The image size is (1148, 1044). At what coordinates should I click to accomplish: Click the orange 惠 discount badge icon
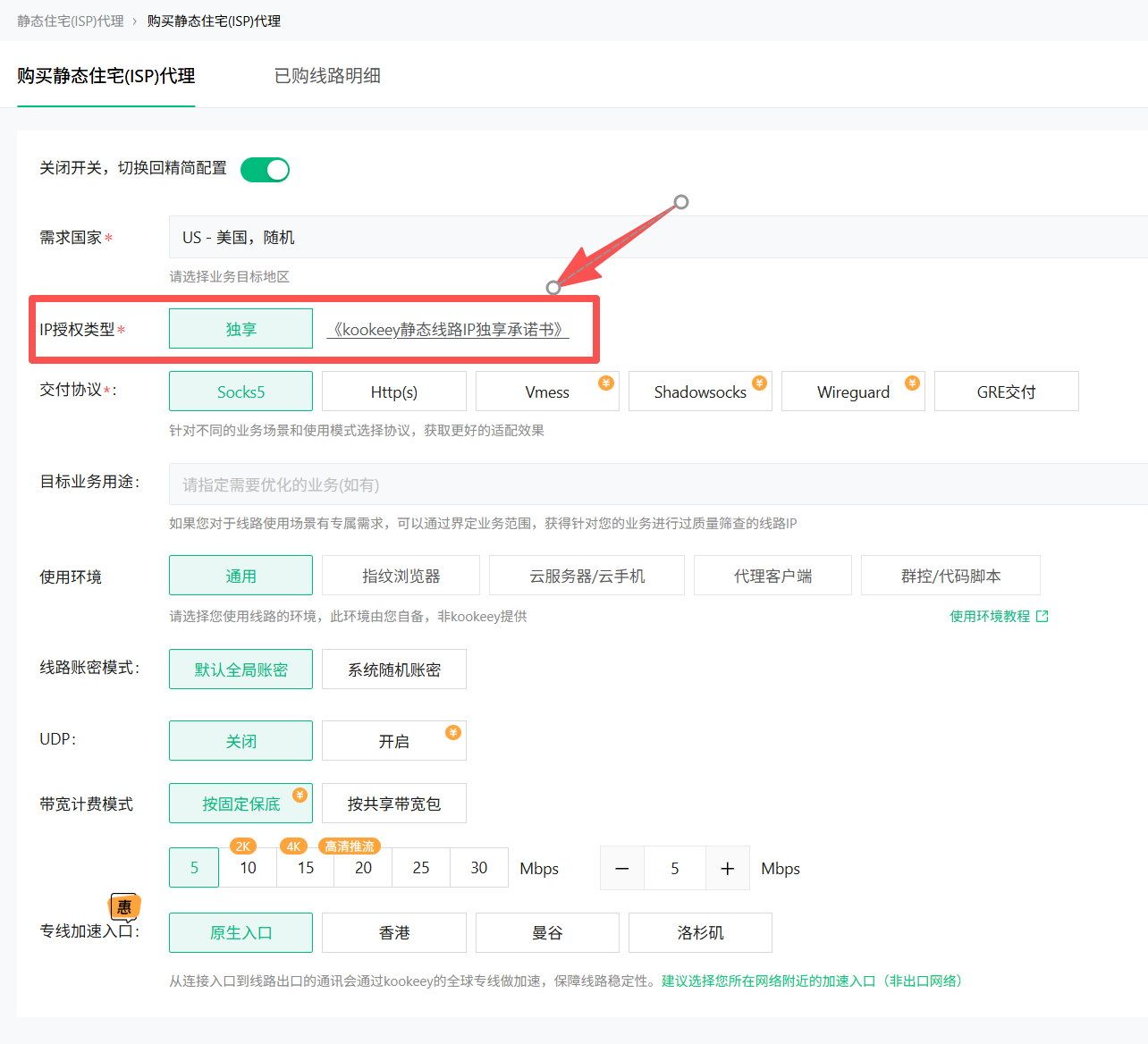124,906
